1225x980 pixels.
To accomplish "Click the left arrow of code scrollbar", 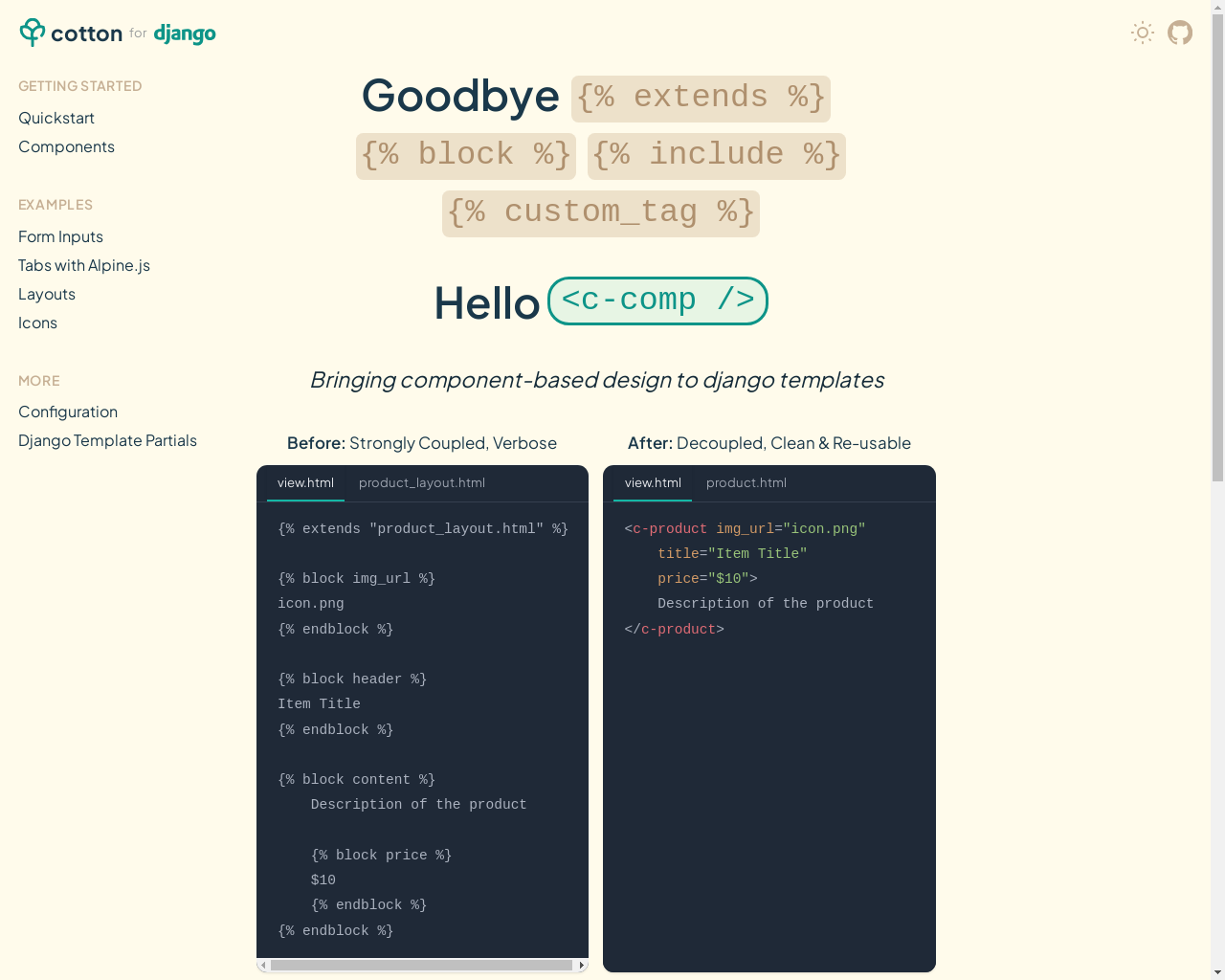I will click(x=264, y=965).
